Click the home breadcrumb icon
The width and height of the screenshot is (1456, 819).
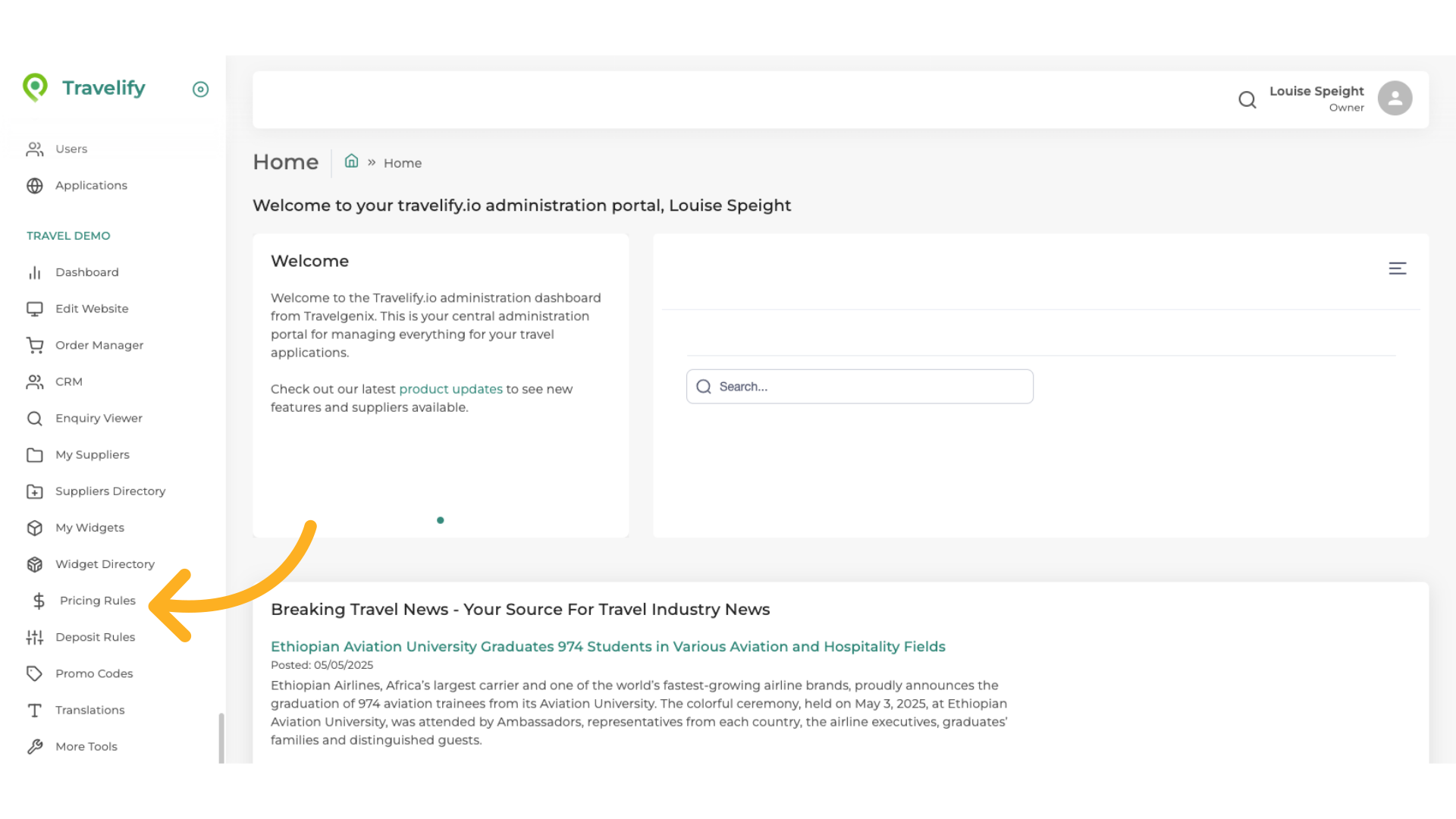pyautogui.click(x=351, y=162)
